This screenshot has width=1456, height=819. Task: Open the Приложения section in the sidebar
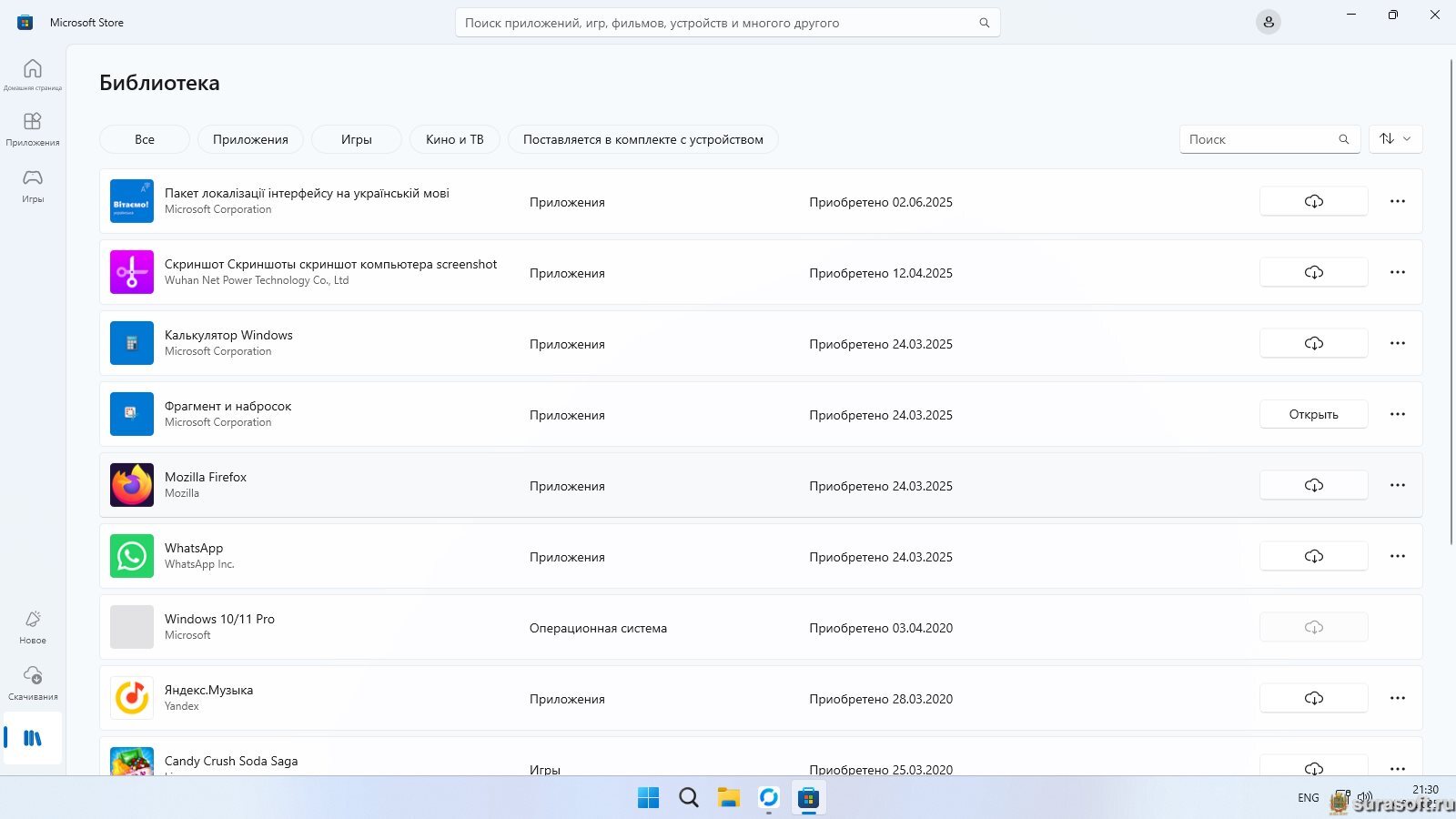coord(33,128)
